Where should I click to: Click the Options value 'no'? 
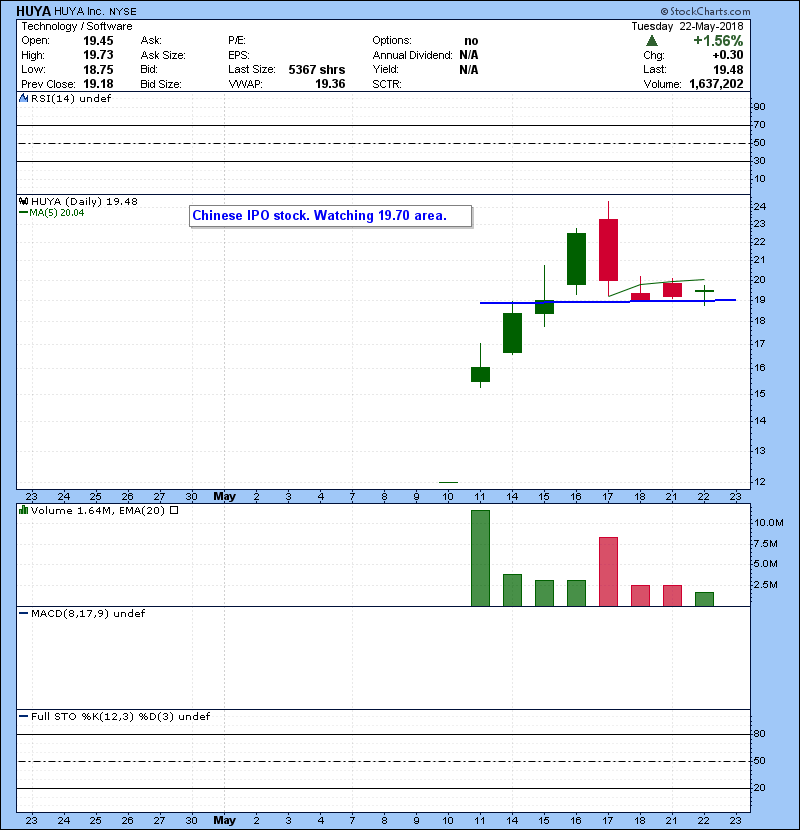coord(471,41)
